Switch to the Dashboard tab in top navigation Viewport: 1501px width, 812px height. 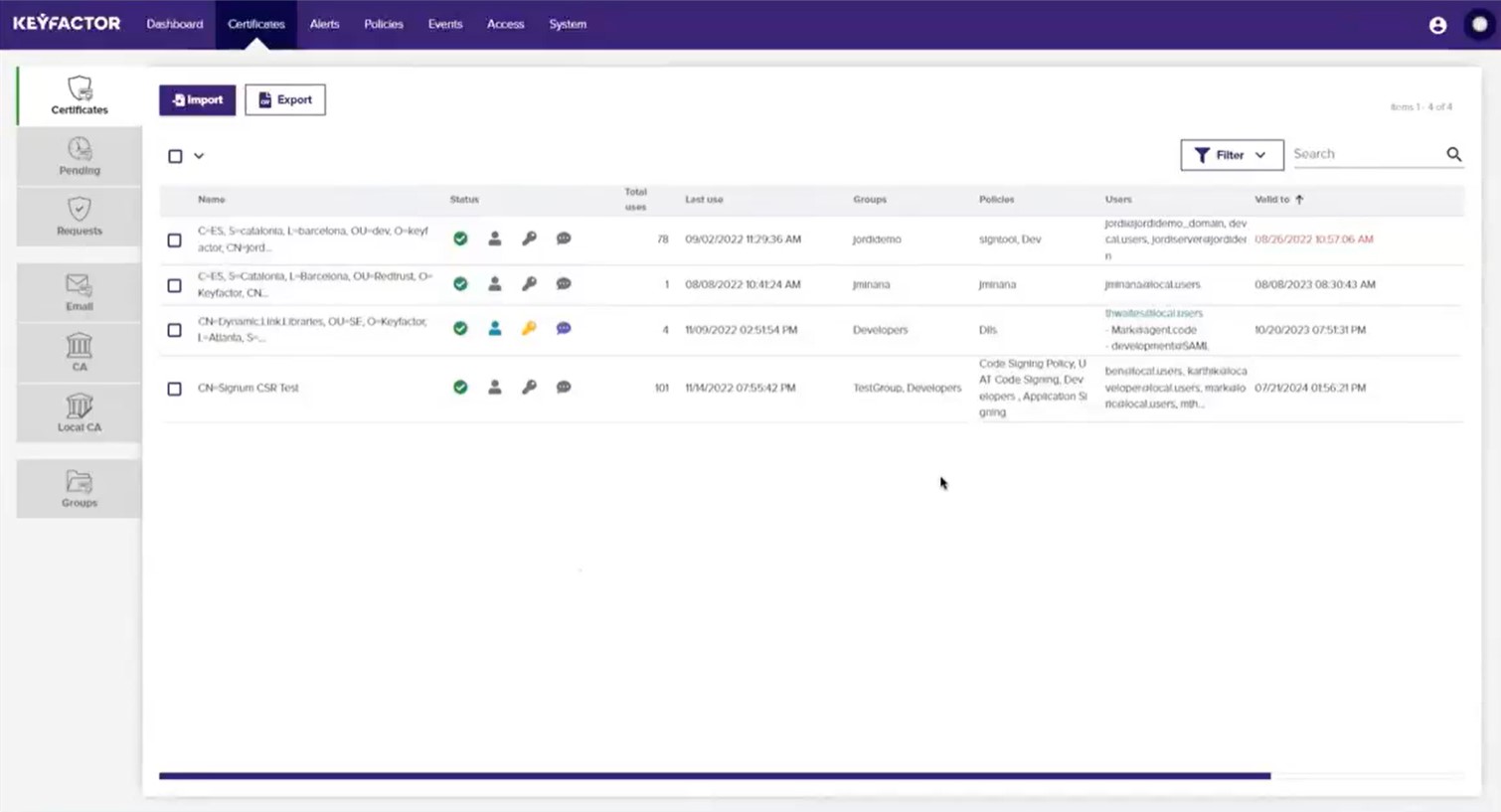pos(174,24)
